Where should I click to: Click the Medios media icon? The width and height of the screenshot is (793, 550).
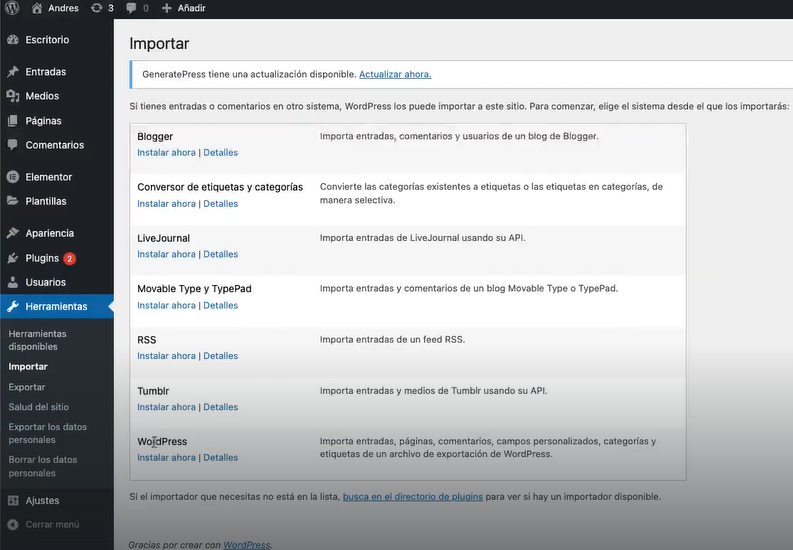[13, 96]
